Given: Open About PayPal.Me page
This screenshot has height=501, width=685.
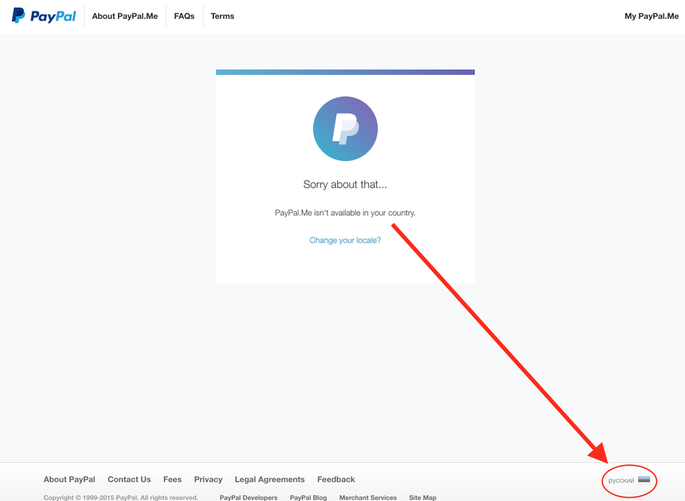Looking at the screenshot, I should click(x=125, y=16).
